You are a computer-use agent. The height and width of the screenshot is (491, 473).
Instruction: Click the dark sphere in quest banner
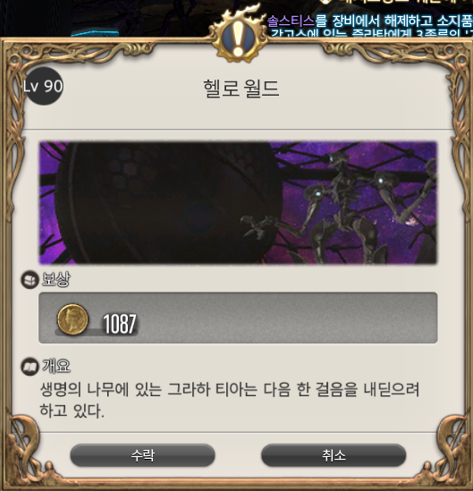(x=167, y=203)
